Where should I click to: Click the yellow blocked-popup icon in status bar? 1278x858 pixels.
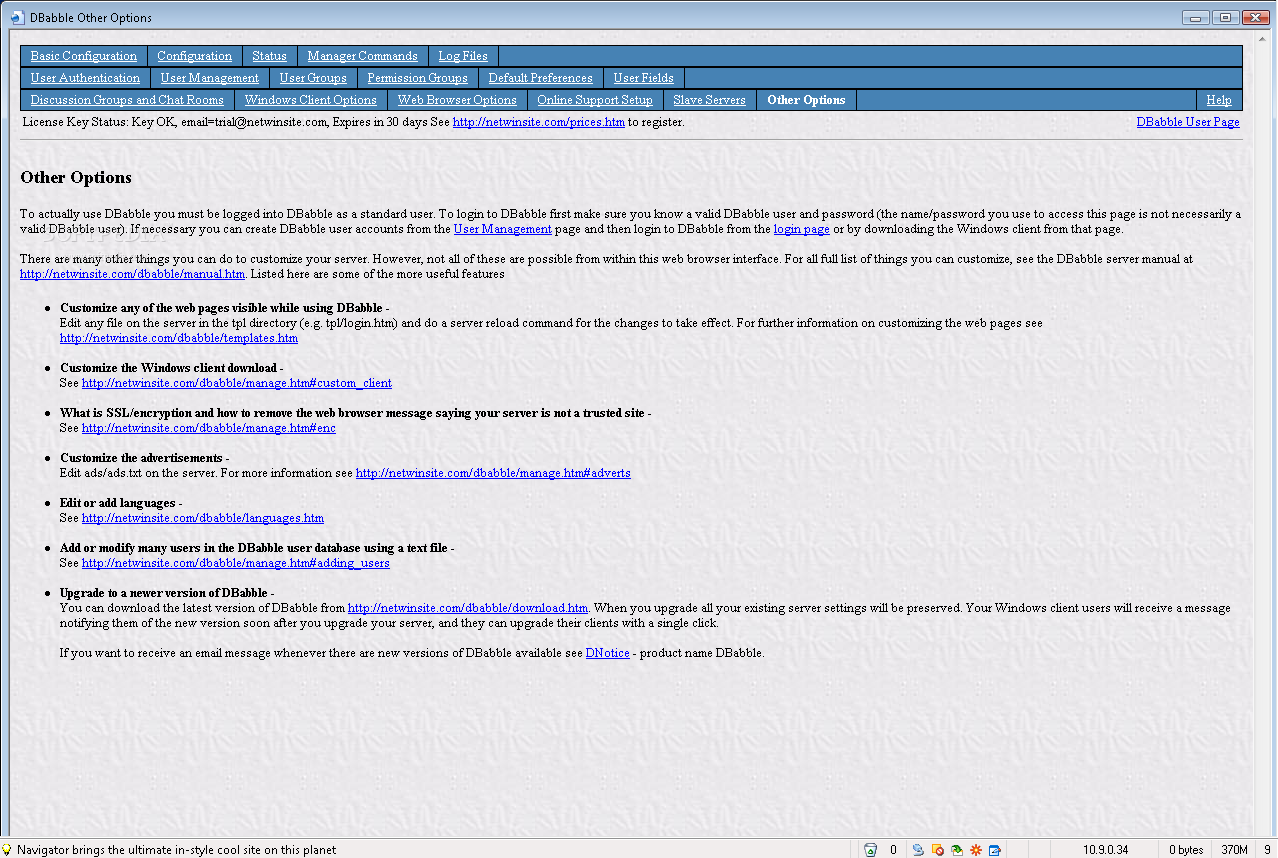pos(937,850)
